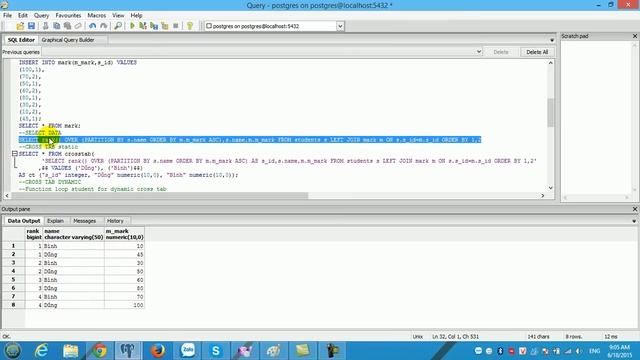This screenshot has width=640, height=360.
Task: Click the editor scroll up arrow
Action: click(551, 63)
